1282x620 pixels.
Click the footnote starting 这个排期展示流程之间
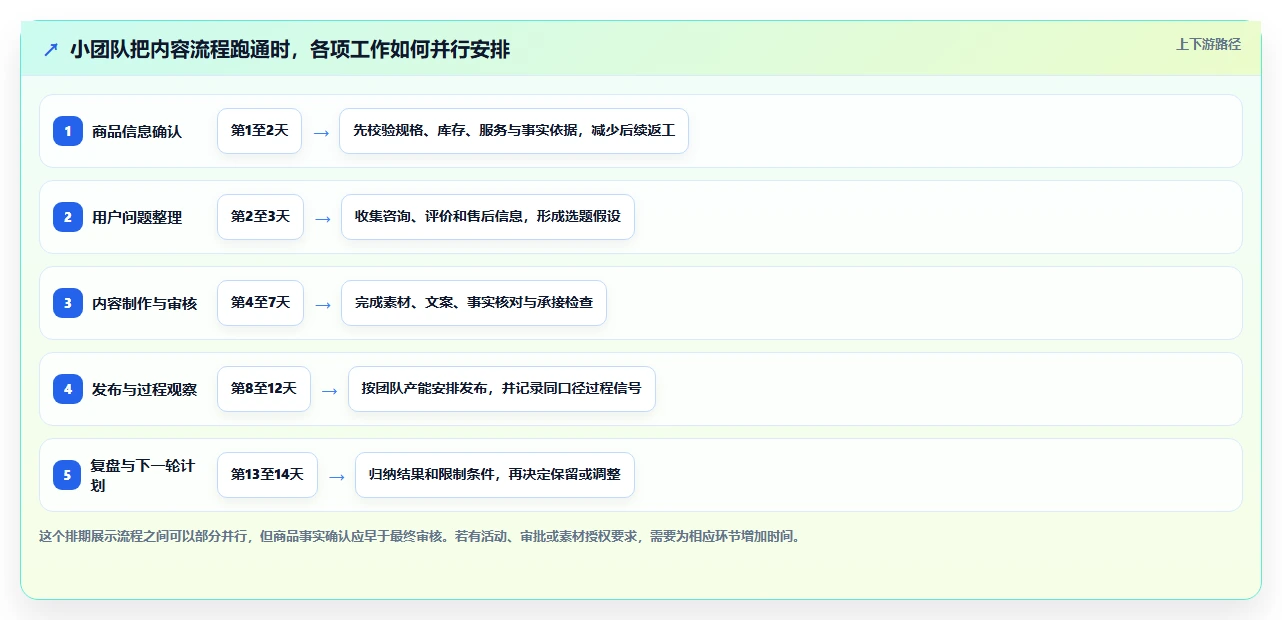click(x=420, y=536)
